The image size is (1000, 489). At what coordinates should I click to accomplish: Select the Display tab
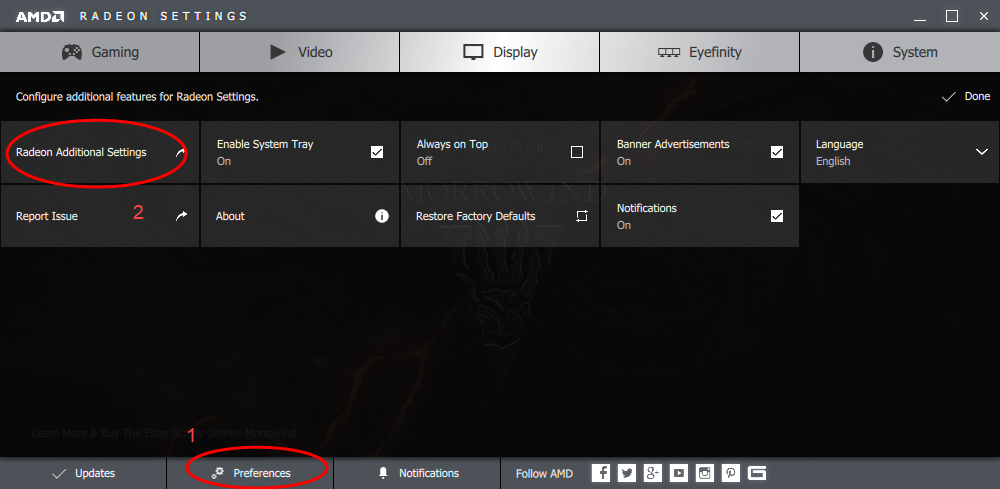(499, 52)
